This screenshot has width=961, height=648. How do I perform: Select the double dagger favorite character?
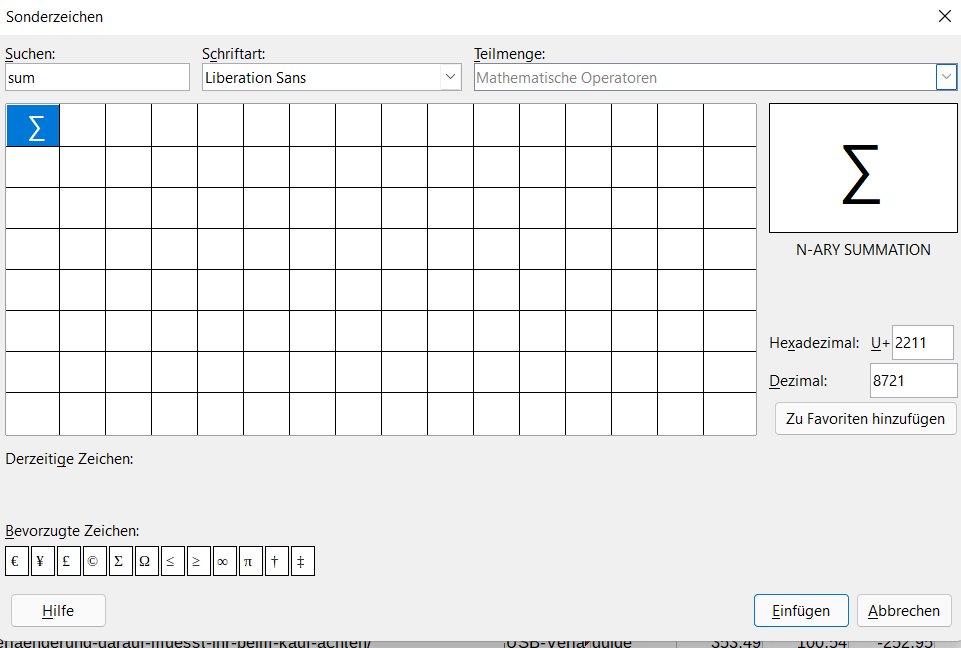tap(302, 561)
